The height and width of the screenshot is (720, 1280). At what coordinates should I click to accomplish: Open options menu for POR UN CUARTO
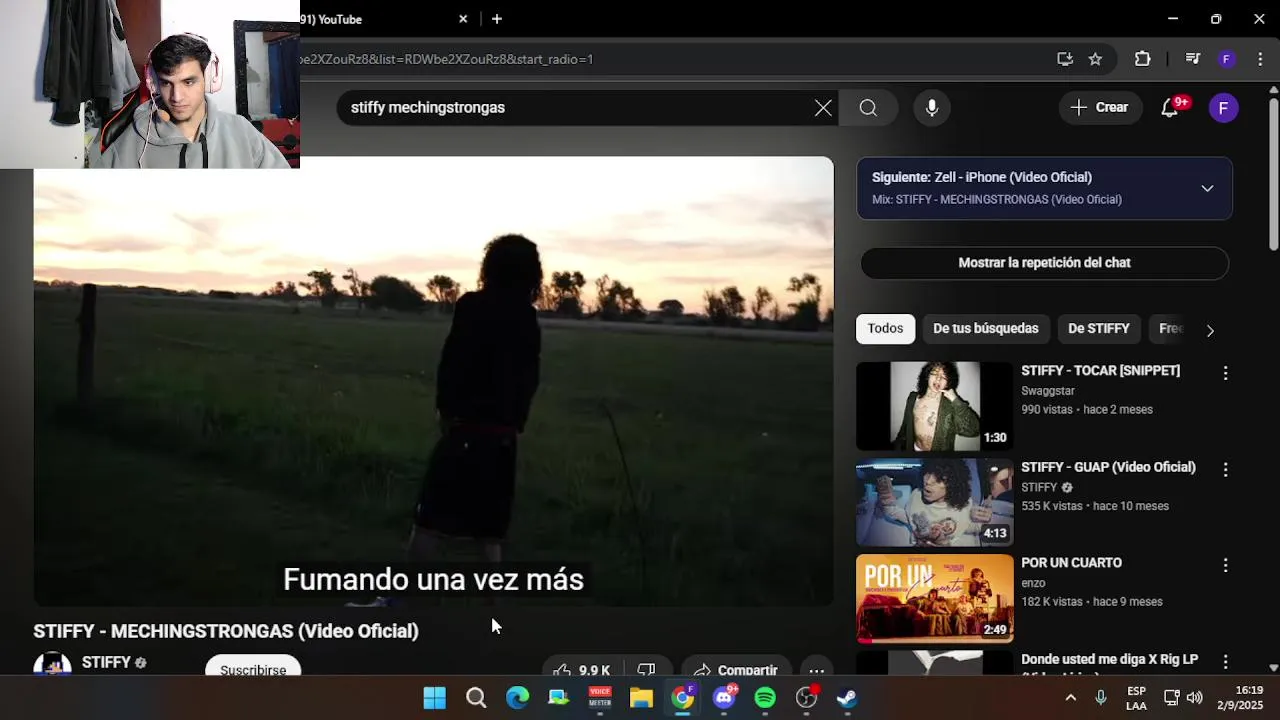pos(1225,565)
